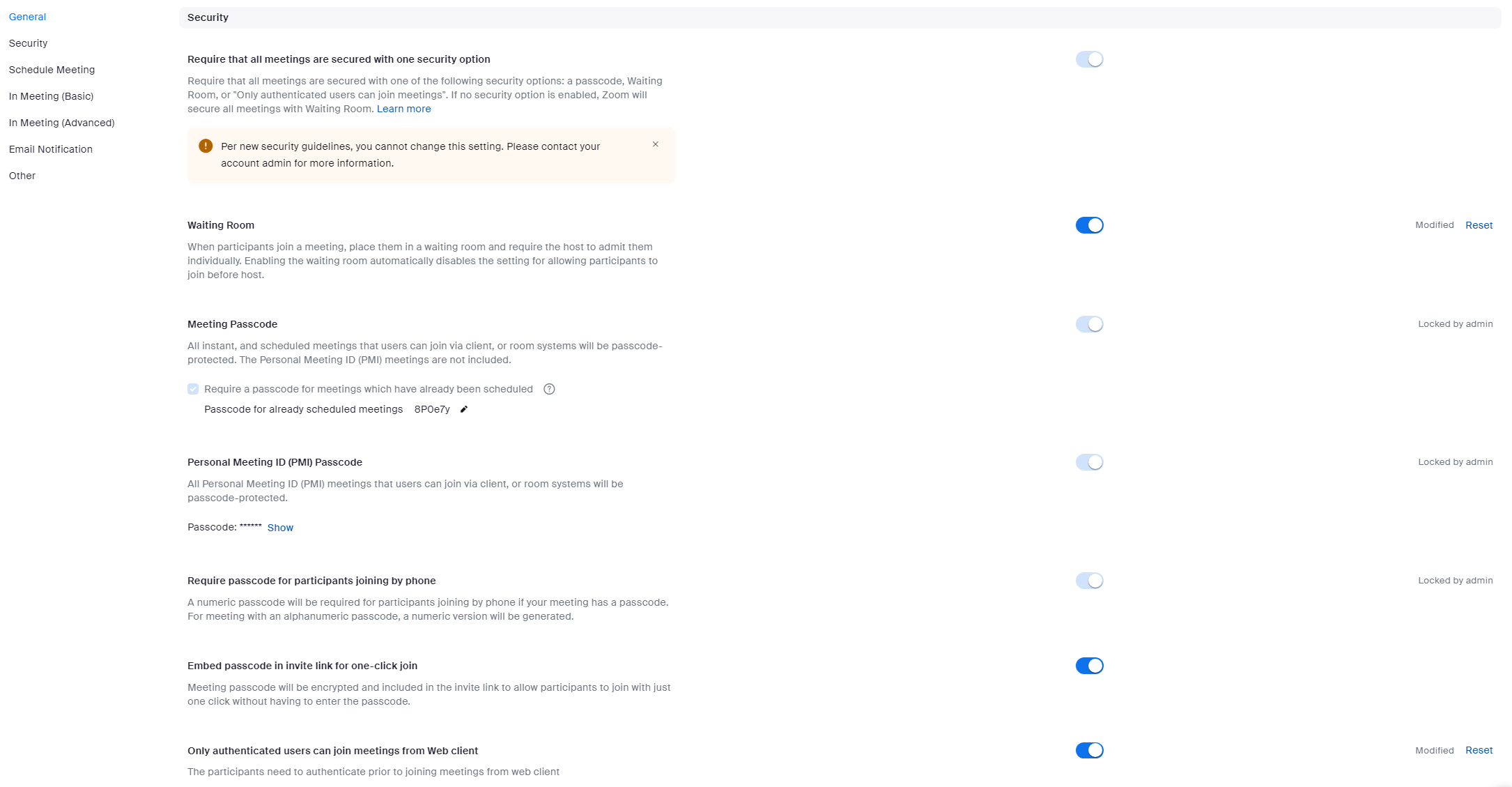Click close X icon on security notice
Image resolution: width=1512 pixels, height=787 pixels.
coord(656,144)
